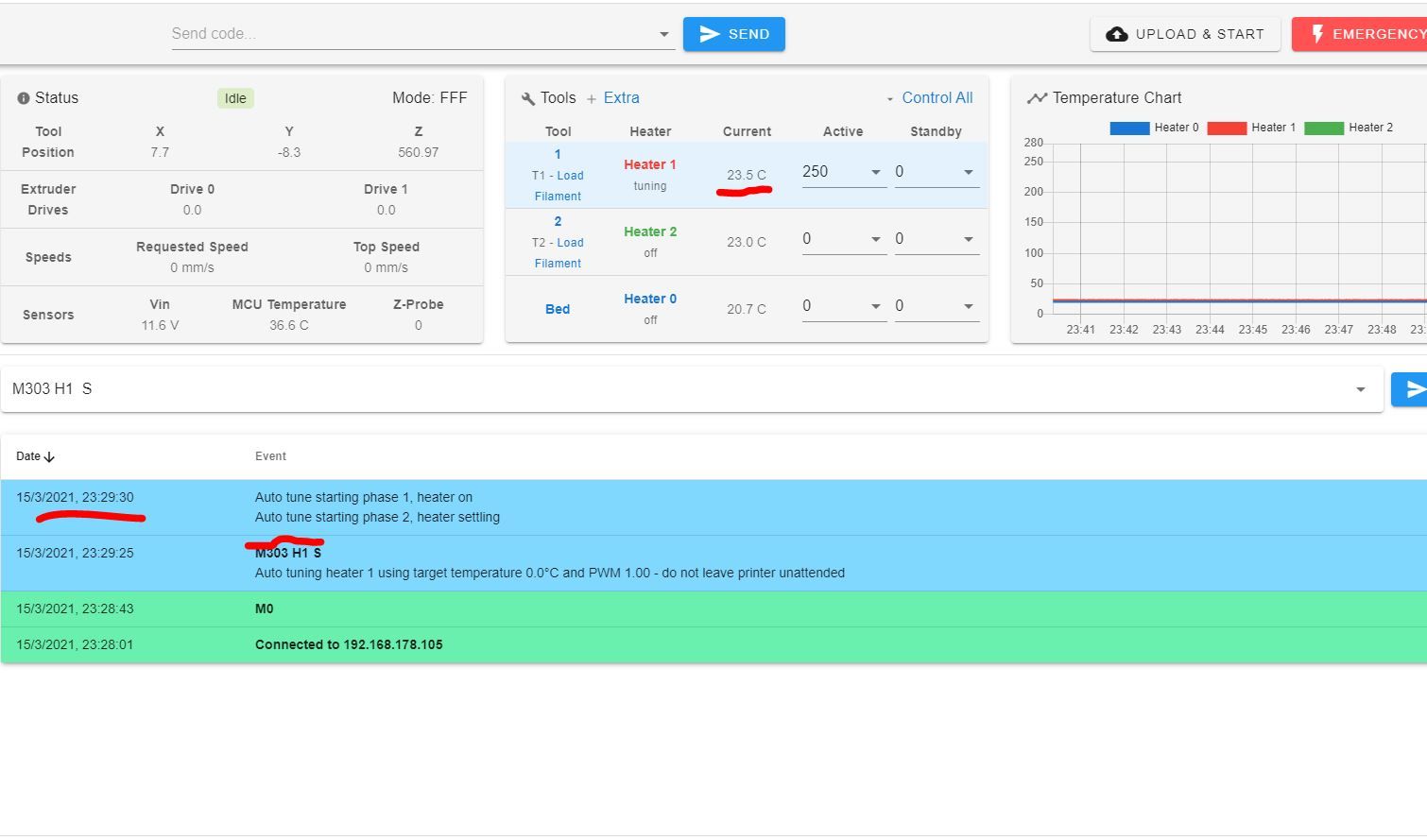Click the Heater 0 bed link
This screenshot has width=1427, height=840.
650,299
